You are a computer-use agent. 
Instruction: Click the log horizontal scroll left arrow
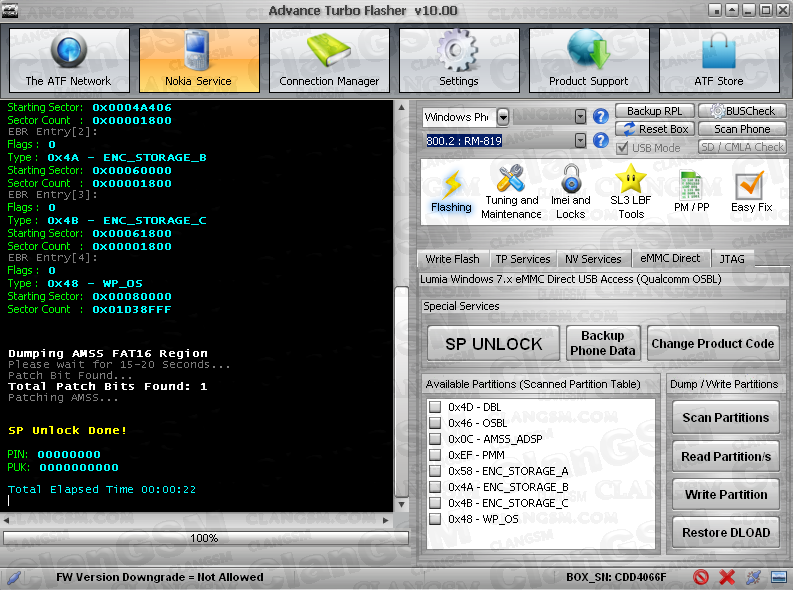click(x=6, y=520)
